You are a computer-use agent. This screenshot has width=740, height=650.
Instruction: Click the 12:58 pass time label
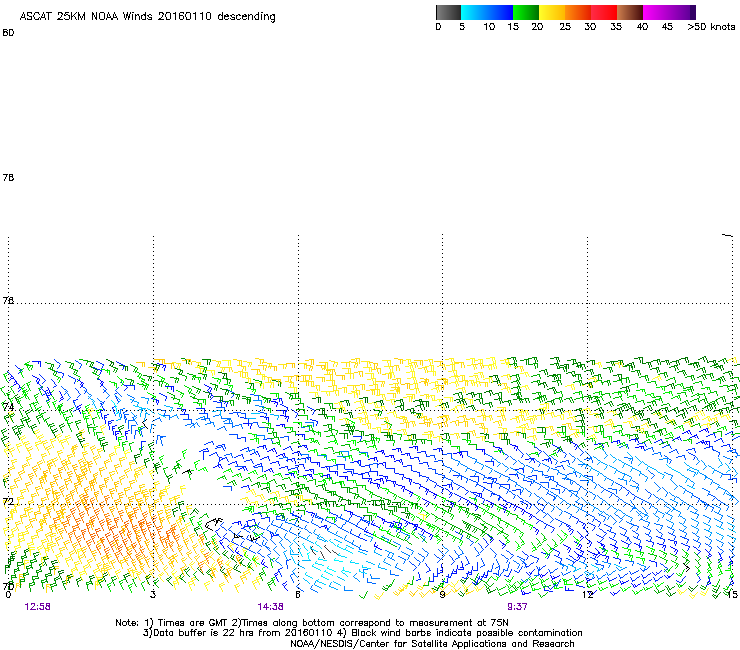[38, 606]
